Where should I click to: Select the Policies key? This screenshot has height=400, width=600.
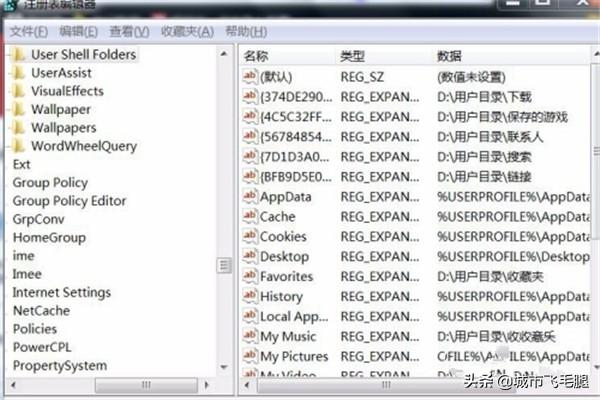point(35,329)
